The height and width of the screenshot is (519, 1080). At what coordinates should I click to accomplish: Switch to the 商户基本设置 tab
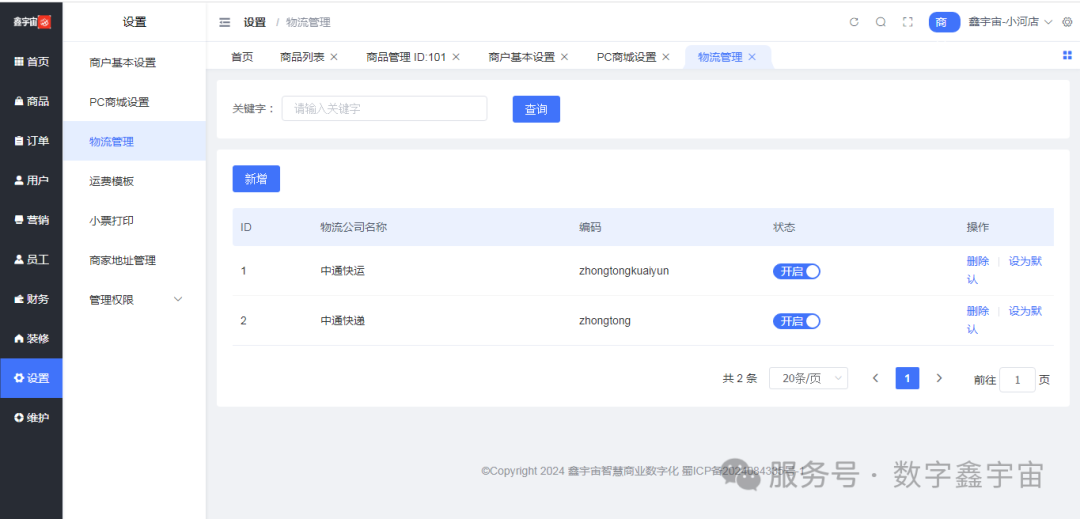[521, 57]
